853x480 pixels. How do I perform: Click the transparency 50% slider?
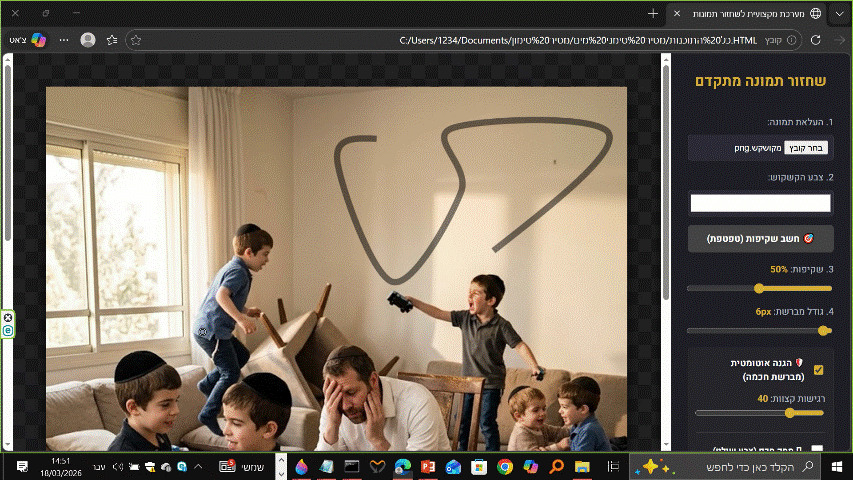tap(760, 288)
